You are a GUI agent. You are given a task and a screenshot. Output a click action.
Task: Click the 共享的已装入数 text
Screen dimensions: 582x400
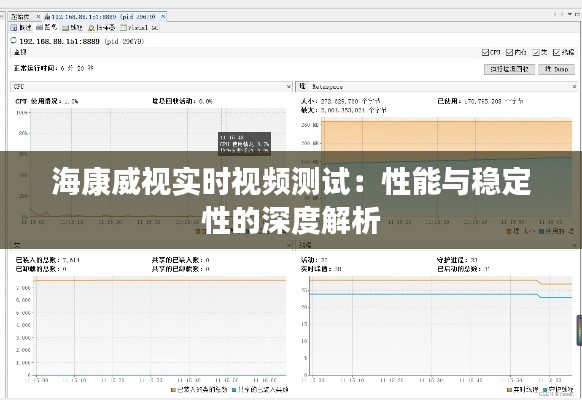click(x=180, y=260)
